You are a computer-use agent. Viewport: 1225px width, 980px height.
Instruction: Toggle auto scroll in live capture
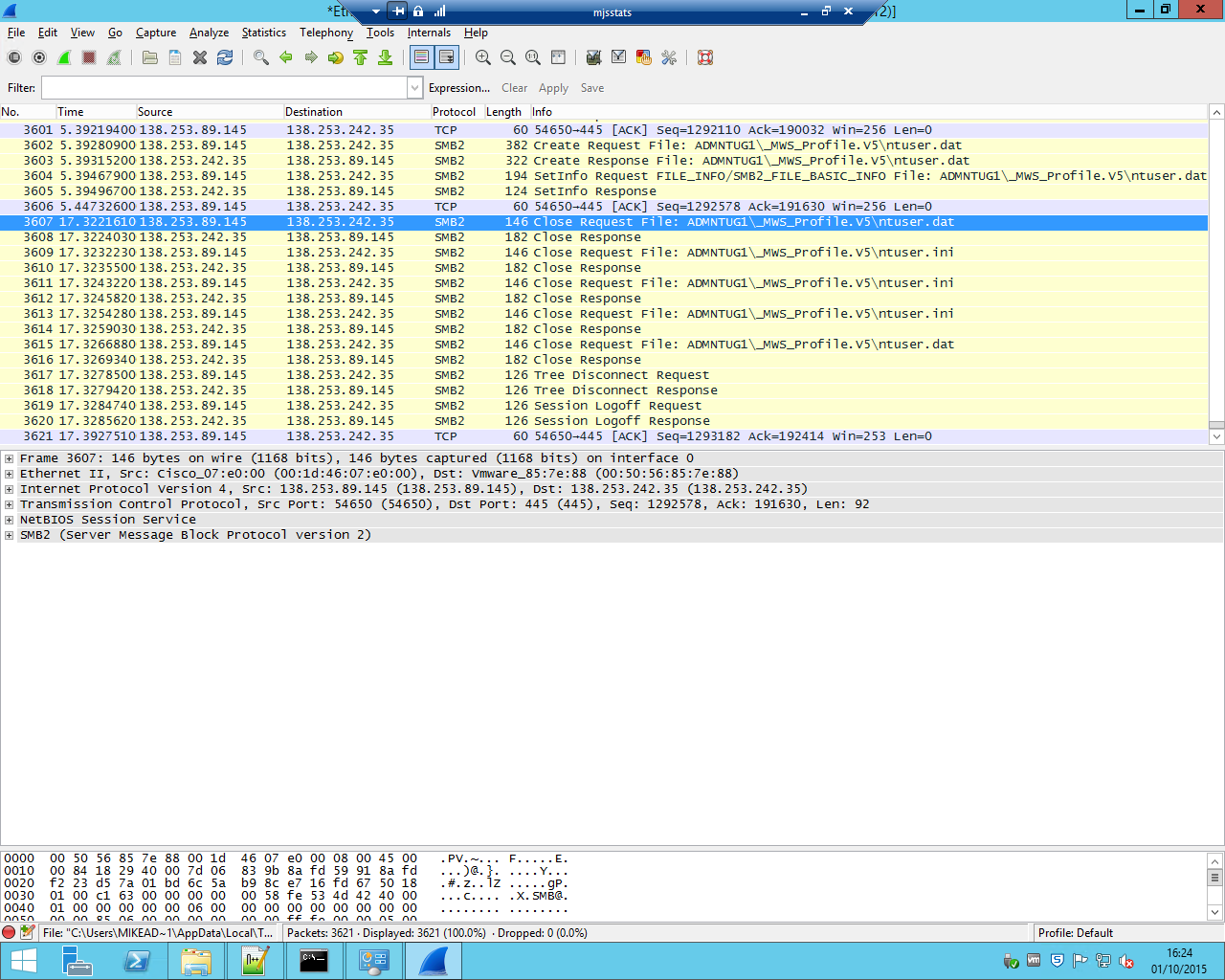click(447, 57)
